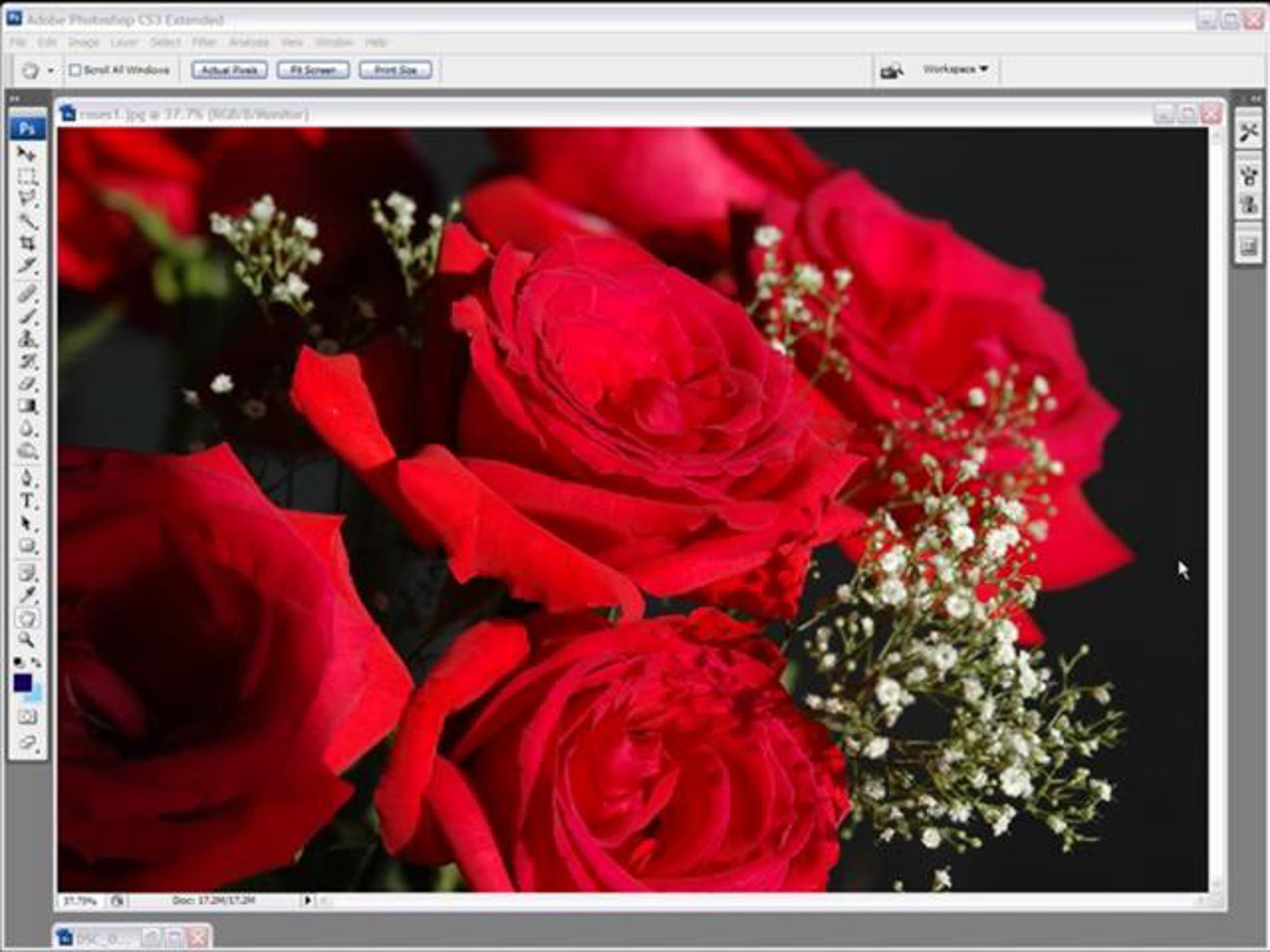Enable Scroll All Windows checkbox

[75, 70]
